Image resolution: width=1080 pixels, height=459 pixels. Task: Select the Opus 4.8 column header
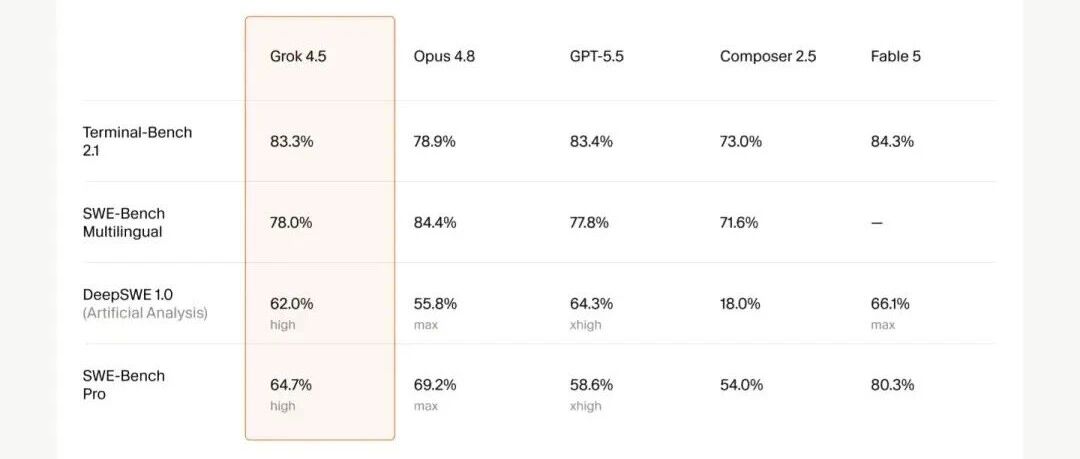444,57
